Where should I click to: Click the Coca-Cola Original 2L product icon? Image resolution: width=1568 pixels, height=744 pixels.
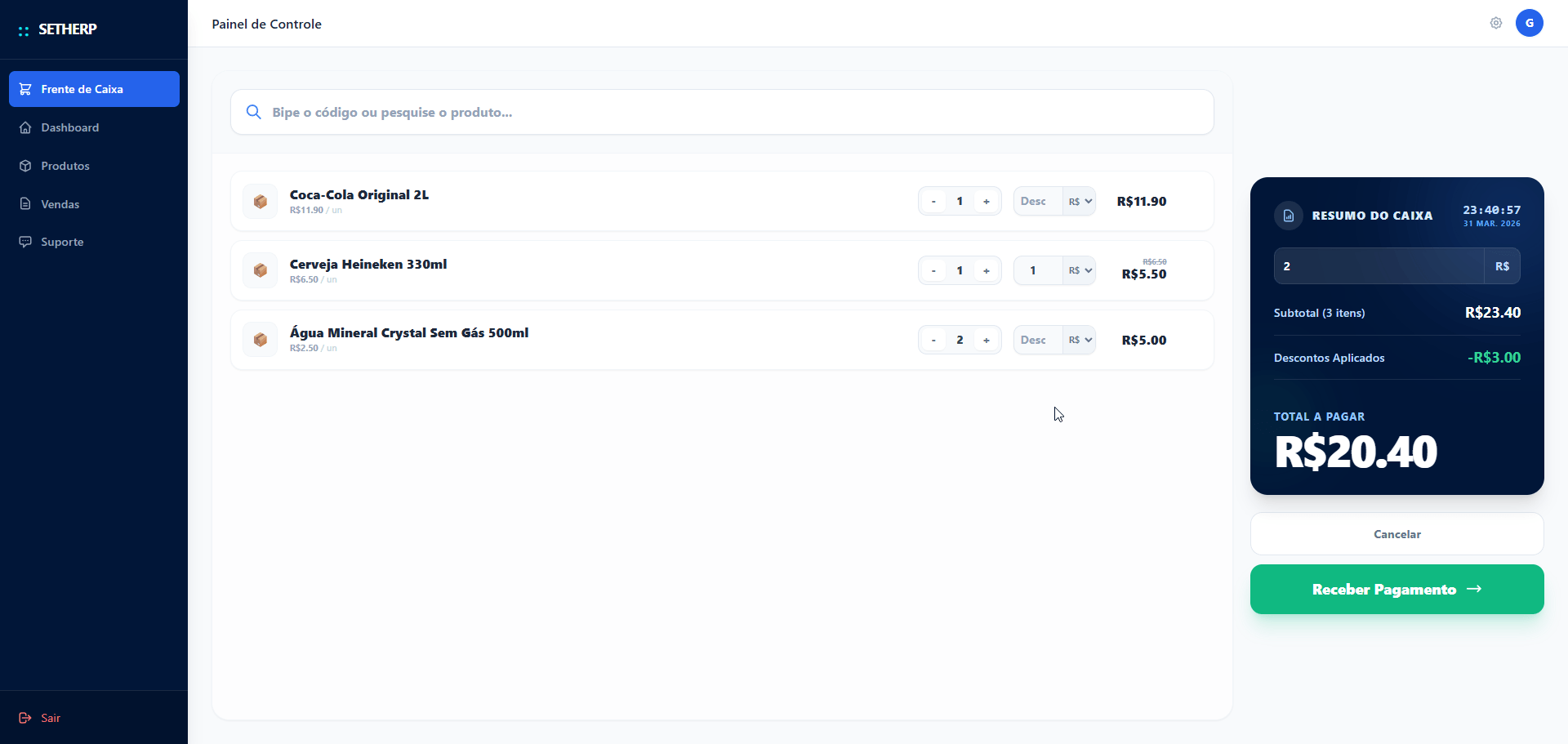click(x=261, y=202)
